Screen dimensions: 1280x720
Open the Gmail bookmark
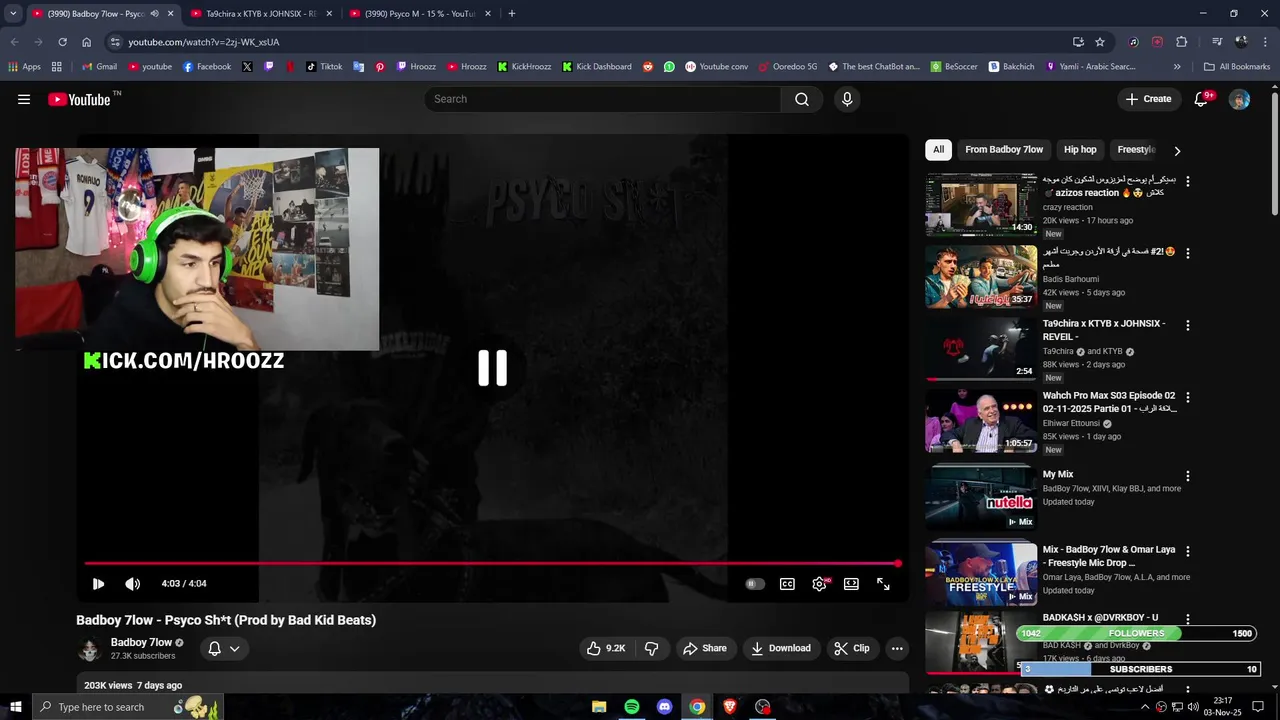99,67
